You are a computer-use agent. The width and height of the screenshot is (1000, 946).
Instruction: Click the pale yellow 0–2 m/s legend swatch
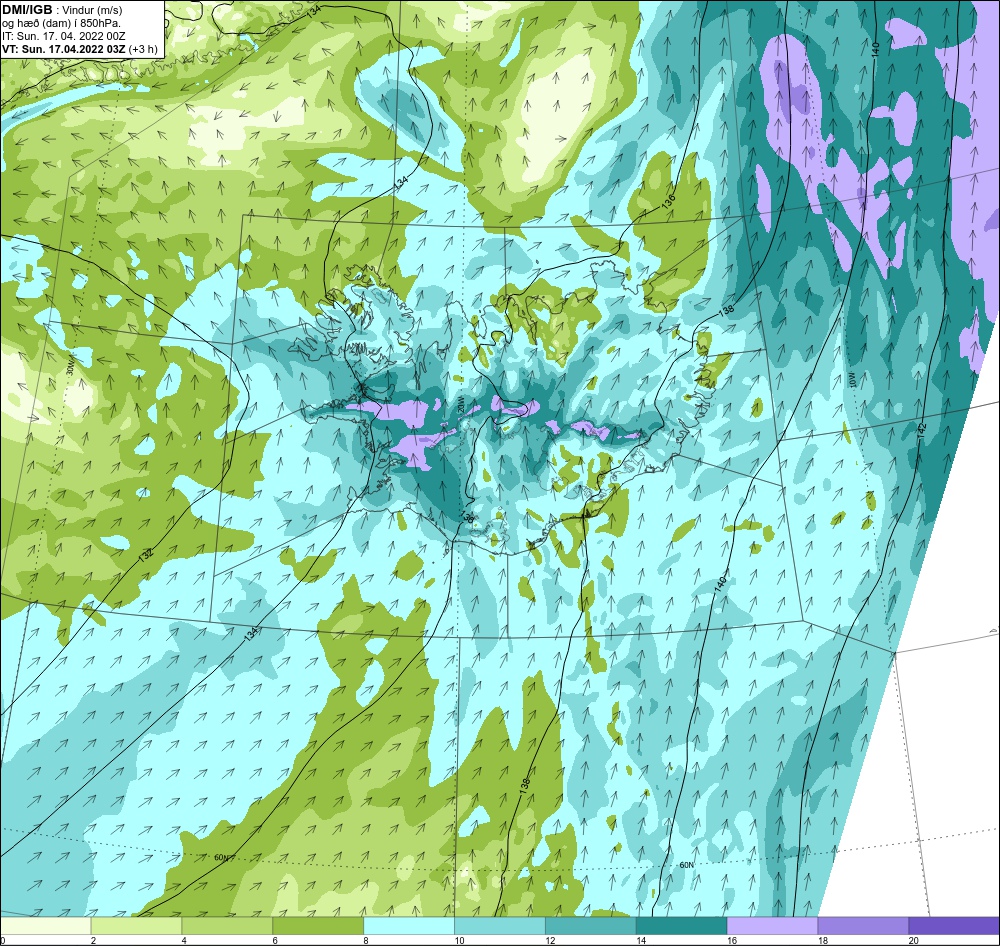[x=46, y=925]
